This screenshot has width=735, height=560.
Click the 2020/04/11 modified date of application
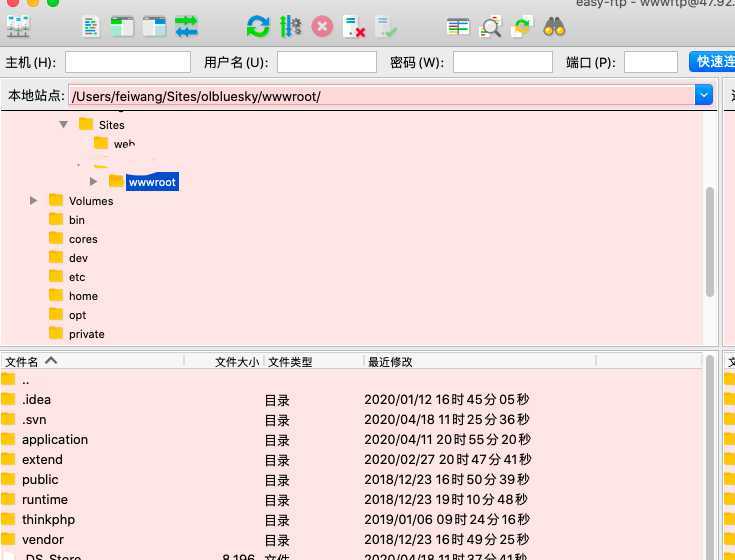coord(447,440)
